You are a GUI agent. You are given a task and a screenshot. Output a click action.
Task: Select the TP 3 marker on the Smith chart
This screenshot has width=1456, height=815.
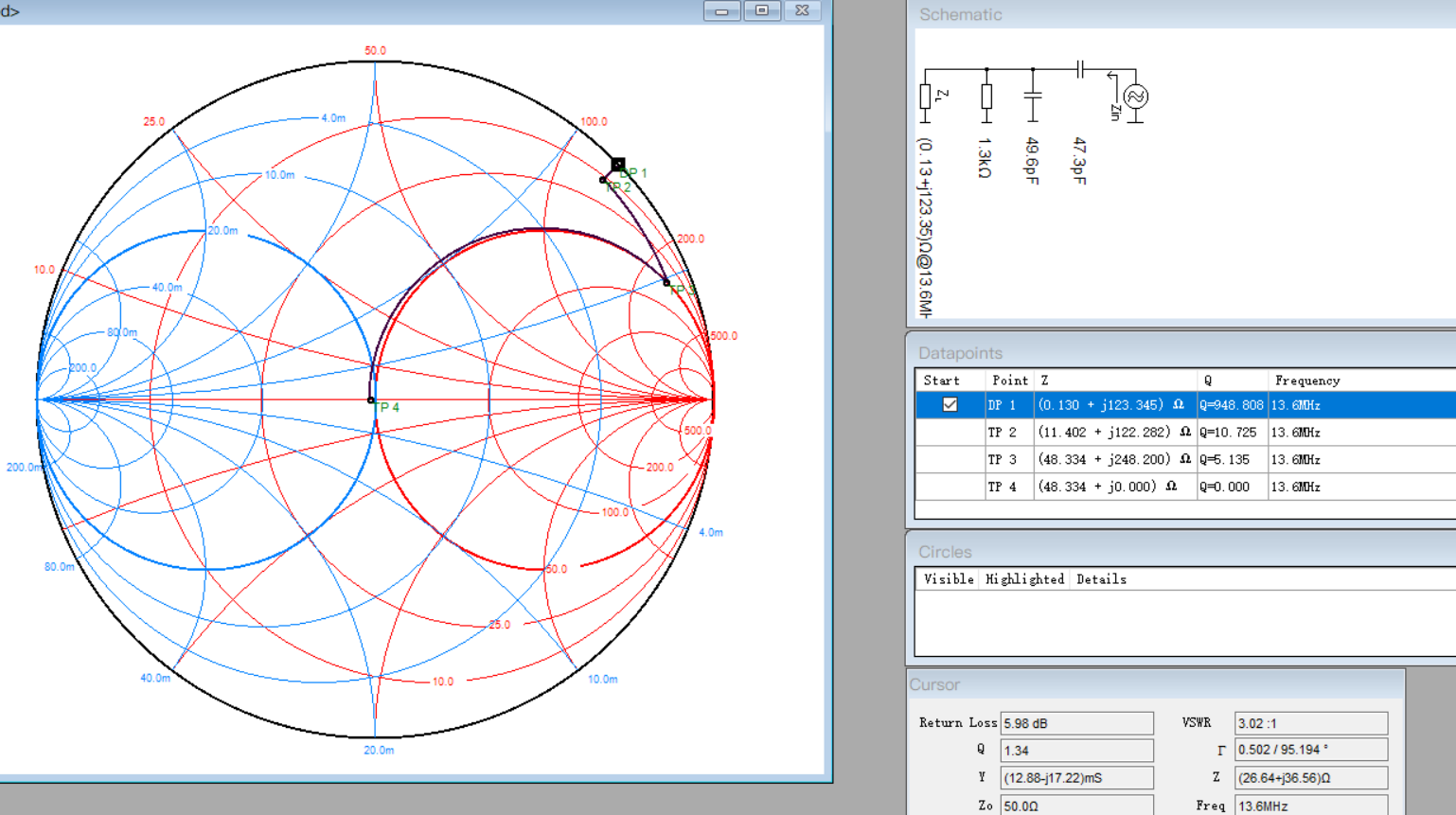click(x=666, y=282)
